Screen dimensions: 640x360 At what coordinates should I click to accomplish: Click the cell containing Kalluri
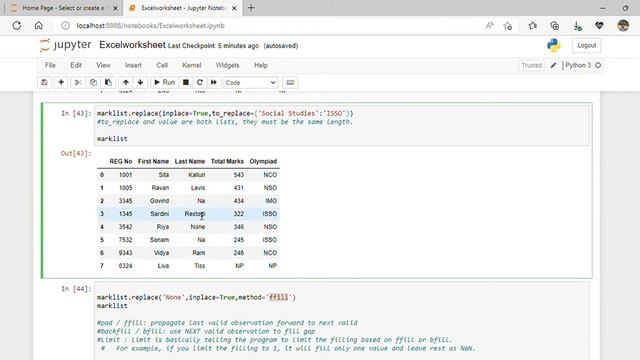(x=197, y=175)
